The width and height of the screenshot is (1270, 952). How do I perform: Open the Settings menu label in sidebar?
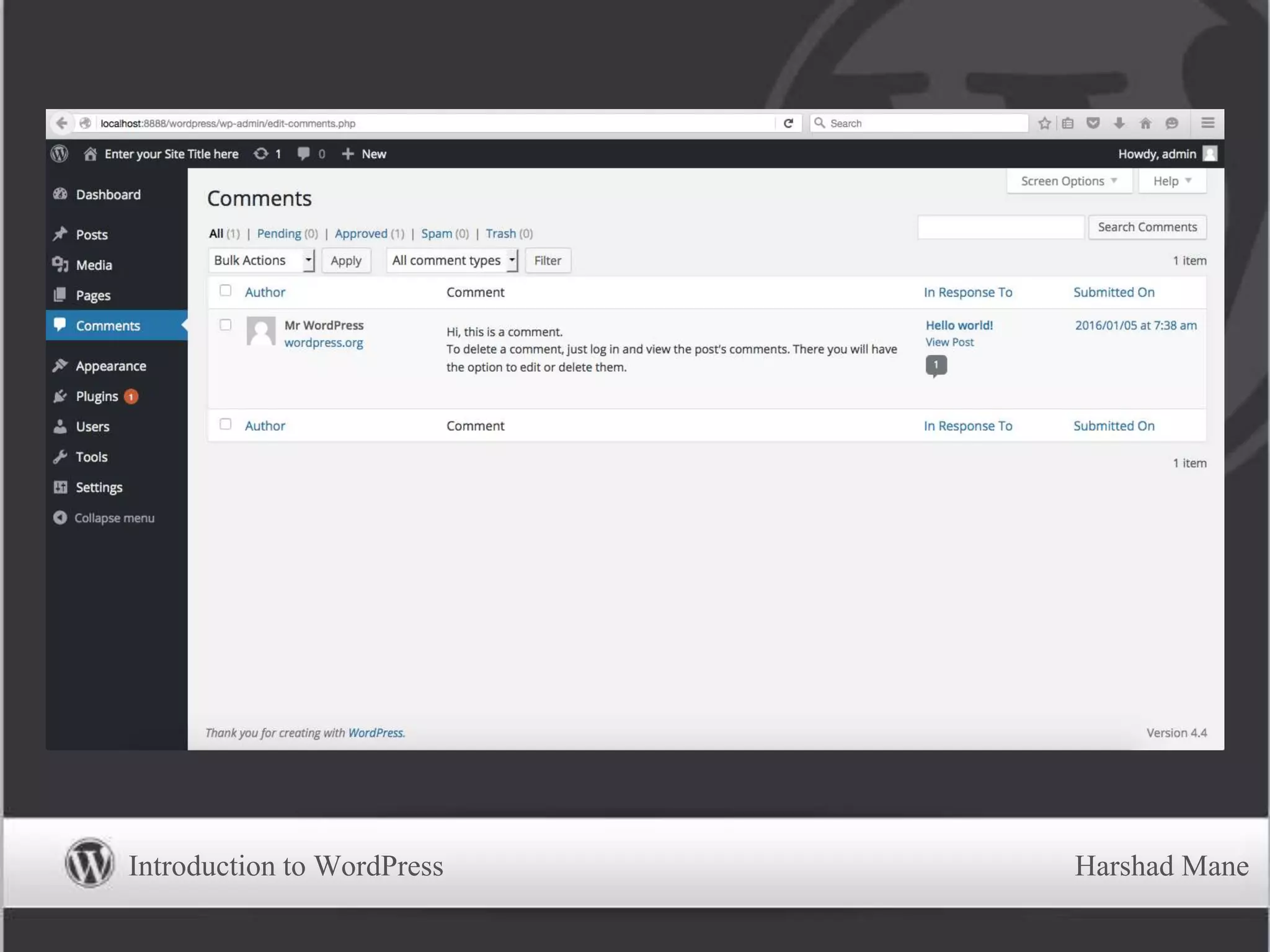99,487
